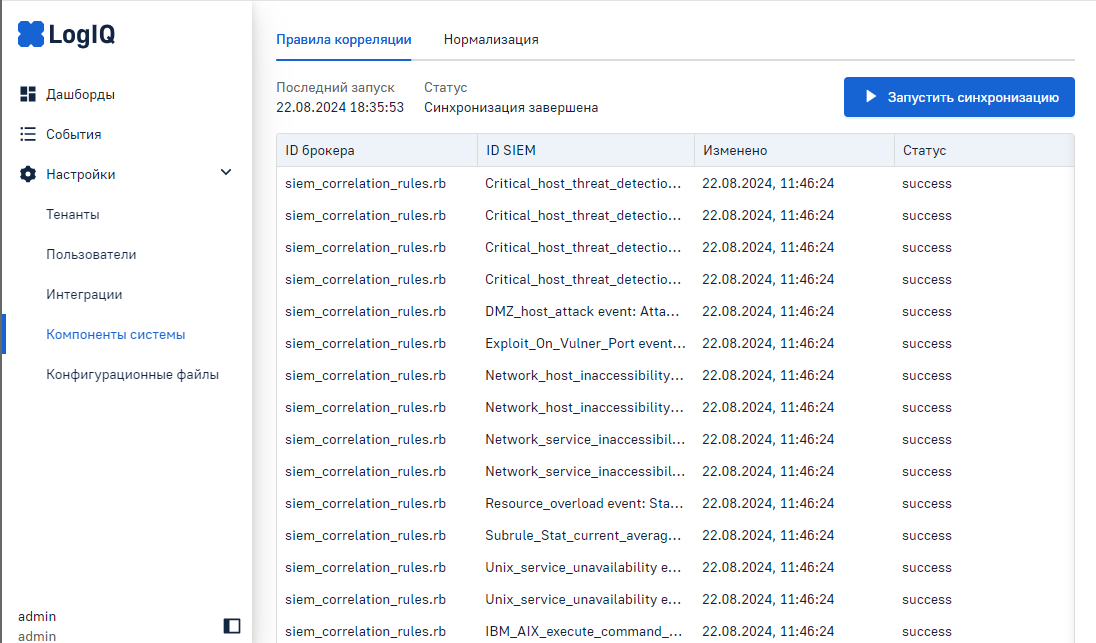1096x643 pixels.
Task: Click the LogIQ logo icon
Action: point(31,35)
